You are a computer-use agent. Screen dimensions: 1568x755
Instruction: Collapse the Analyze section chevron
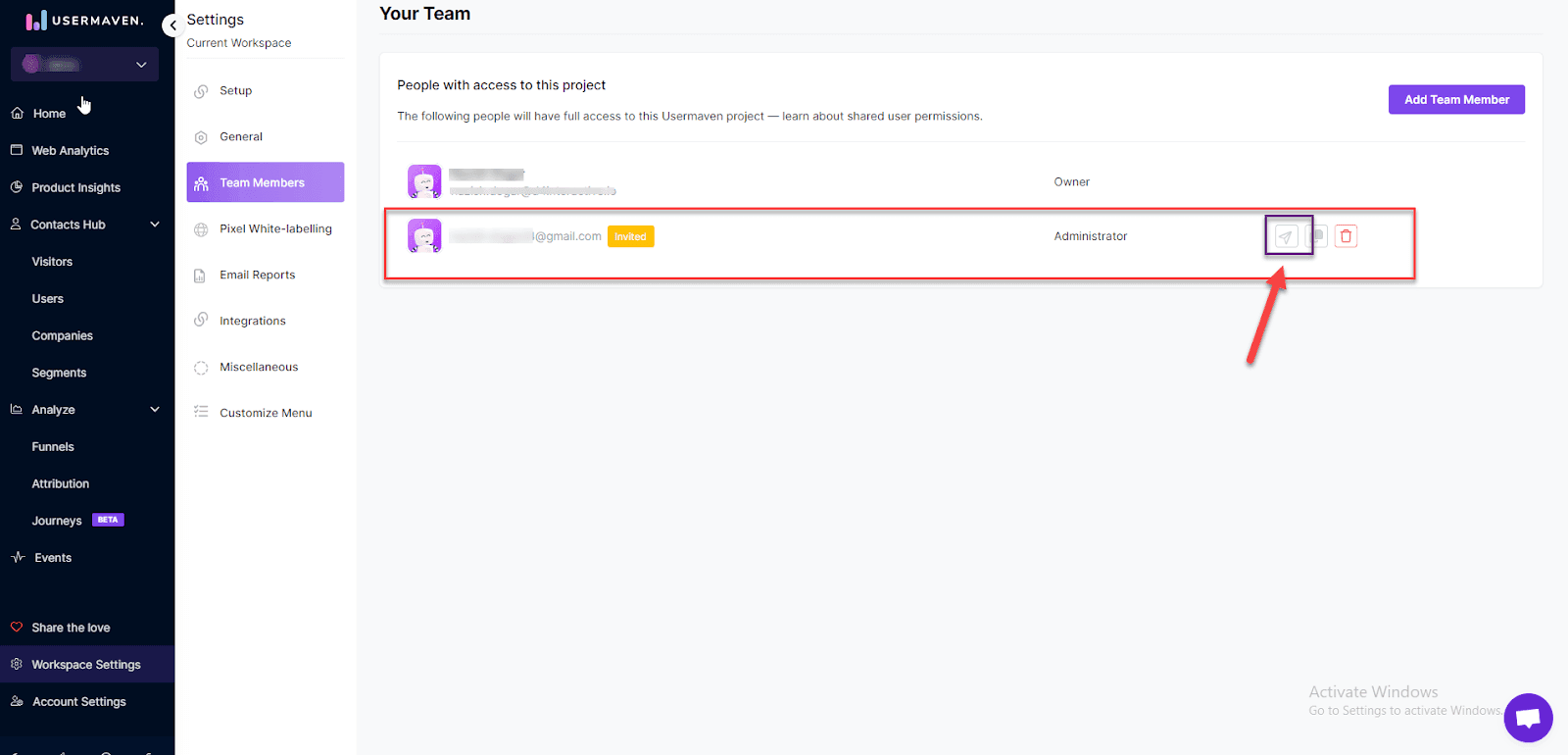point(155,410)
